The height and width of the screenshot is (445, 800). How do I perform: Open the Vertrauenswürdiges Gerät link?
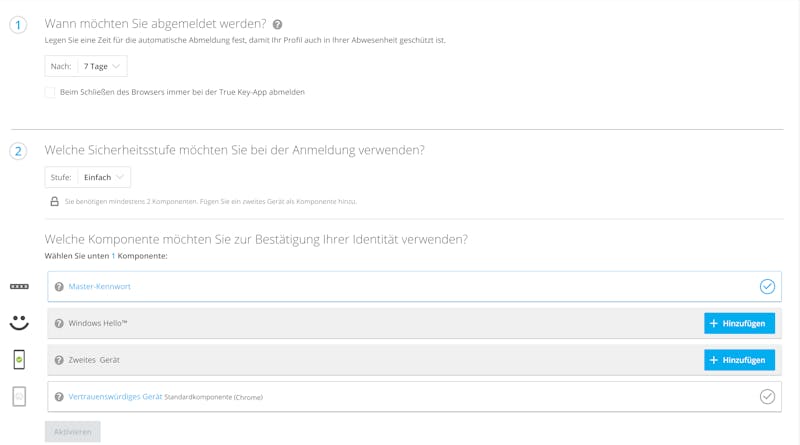(115, 397)
